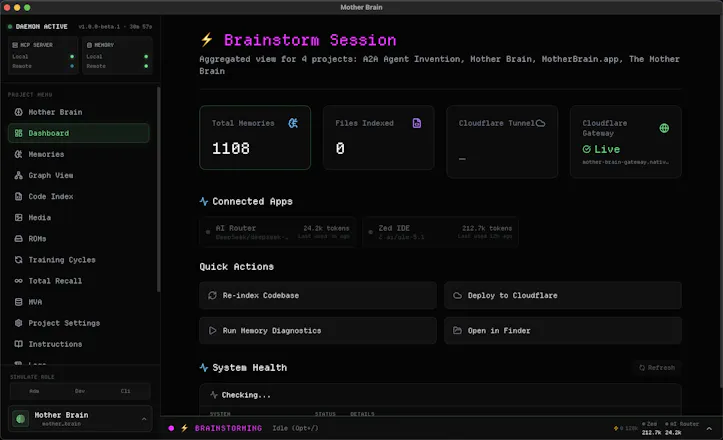723x440 pixels.
Task: Click the DAEMON ACTIVE status indicator
Action: point(38,27)
